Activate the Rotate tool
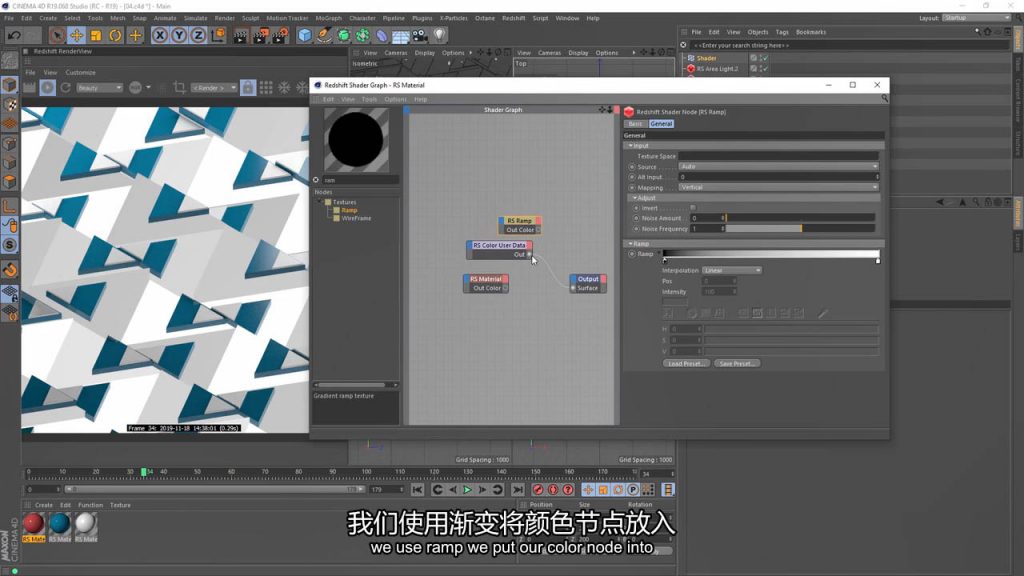 [115, 35]
